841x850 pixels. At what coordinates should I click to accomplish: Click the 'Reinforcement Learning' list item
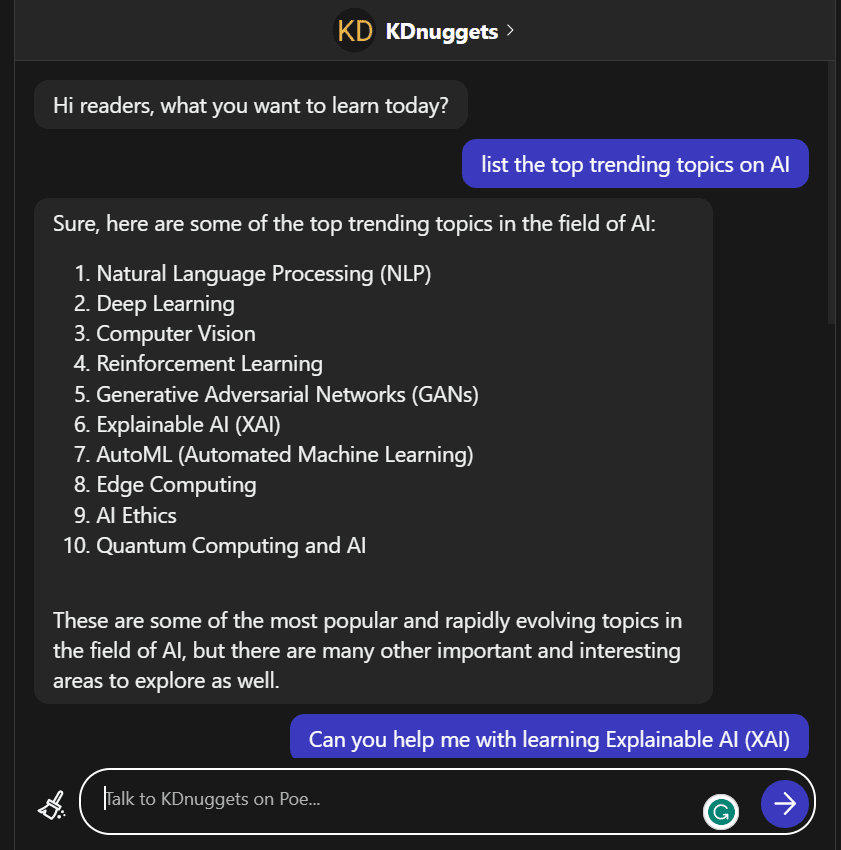209,364
